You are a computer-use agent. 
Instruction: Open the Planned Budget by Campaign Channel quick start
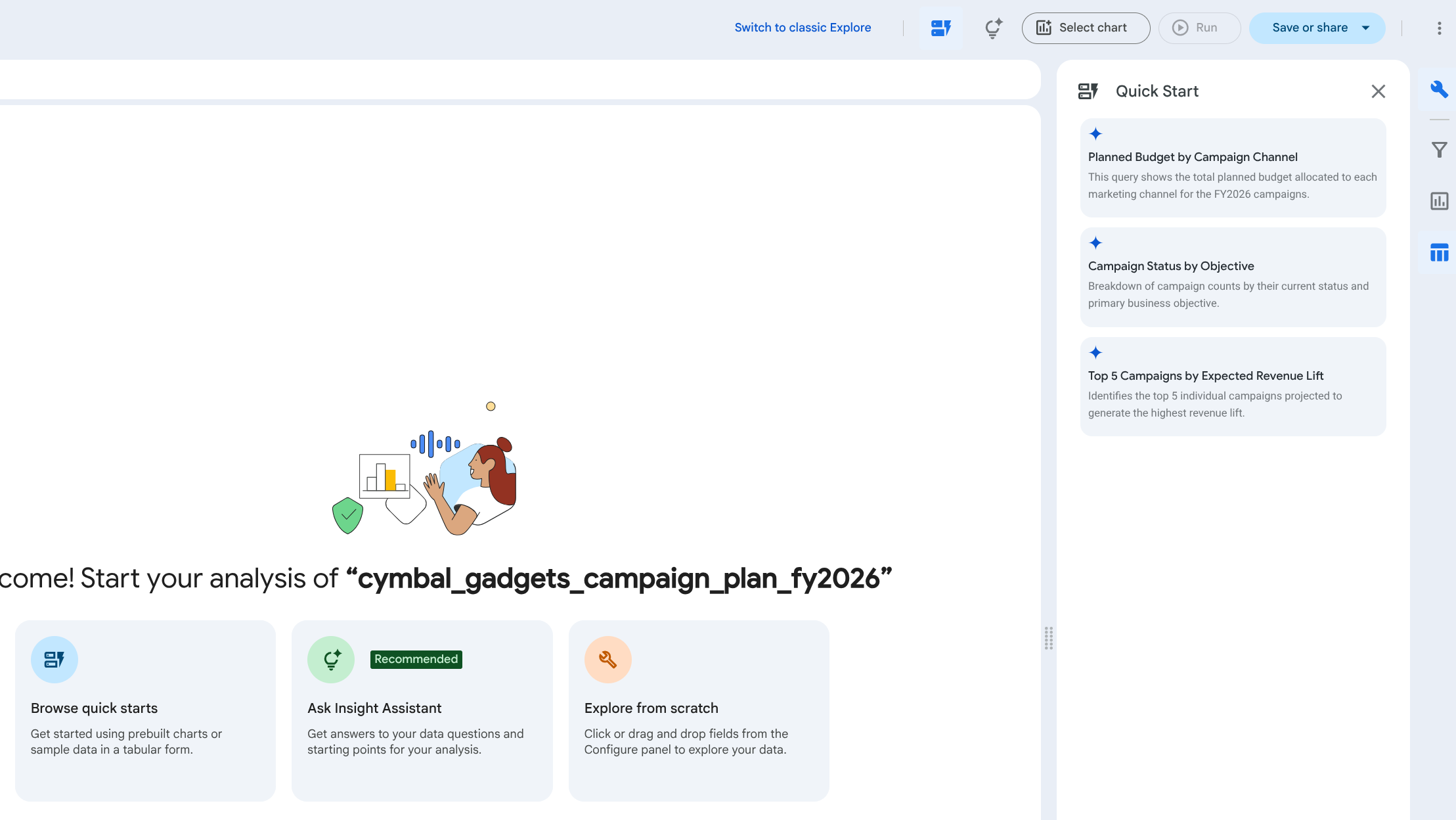pos(1233,168)
